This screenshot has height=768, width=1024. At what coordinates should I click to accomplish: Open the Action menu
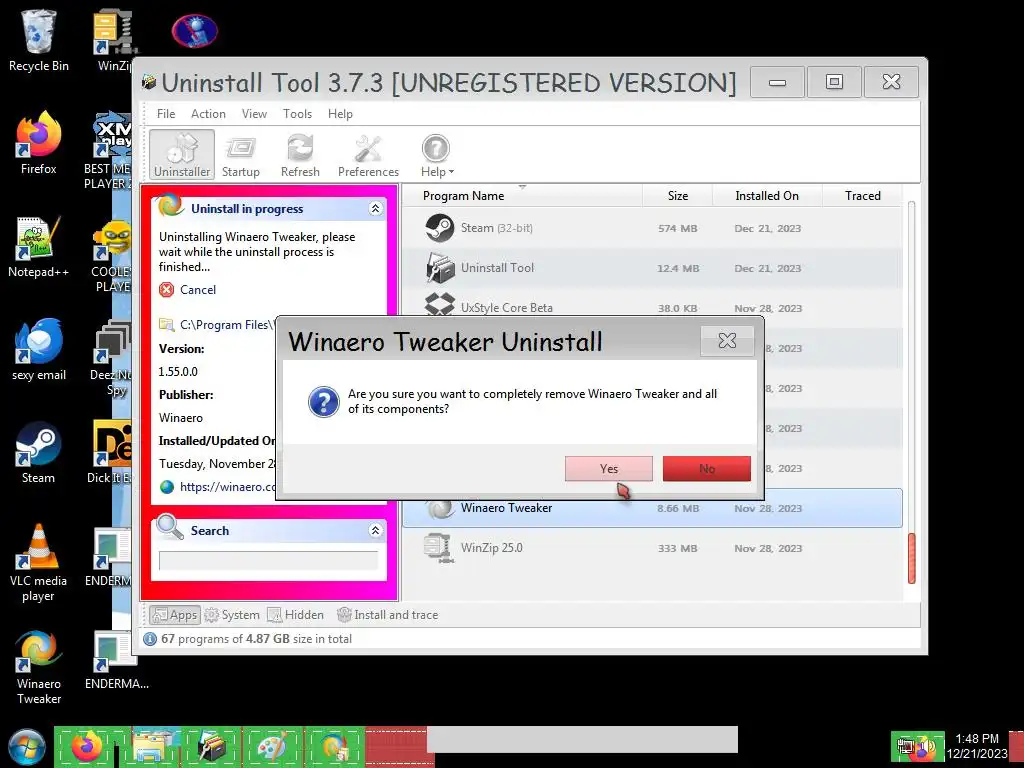[x=208, y=114]
